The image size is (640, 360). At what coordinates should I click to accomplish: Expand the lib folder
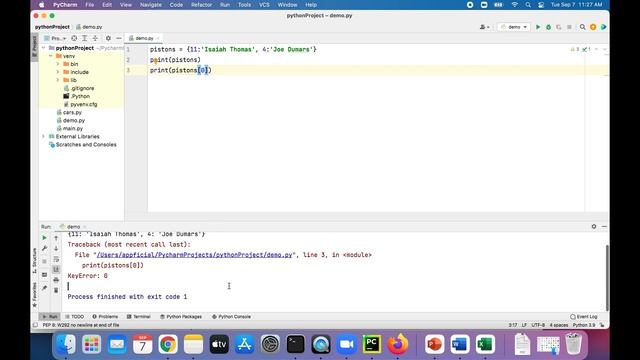pyautogui.click(x=58, y=80)
